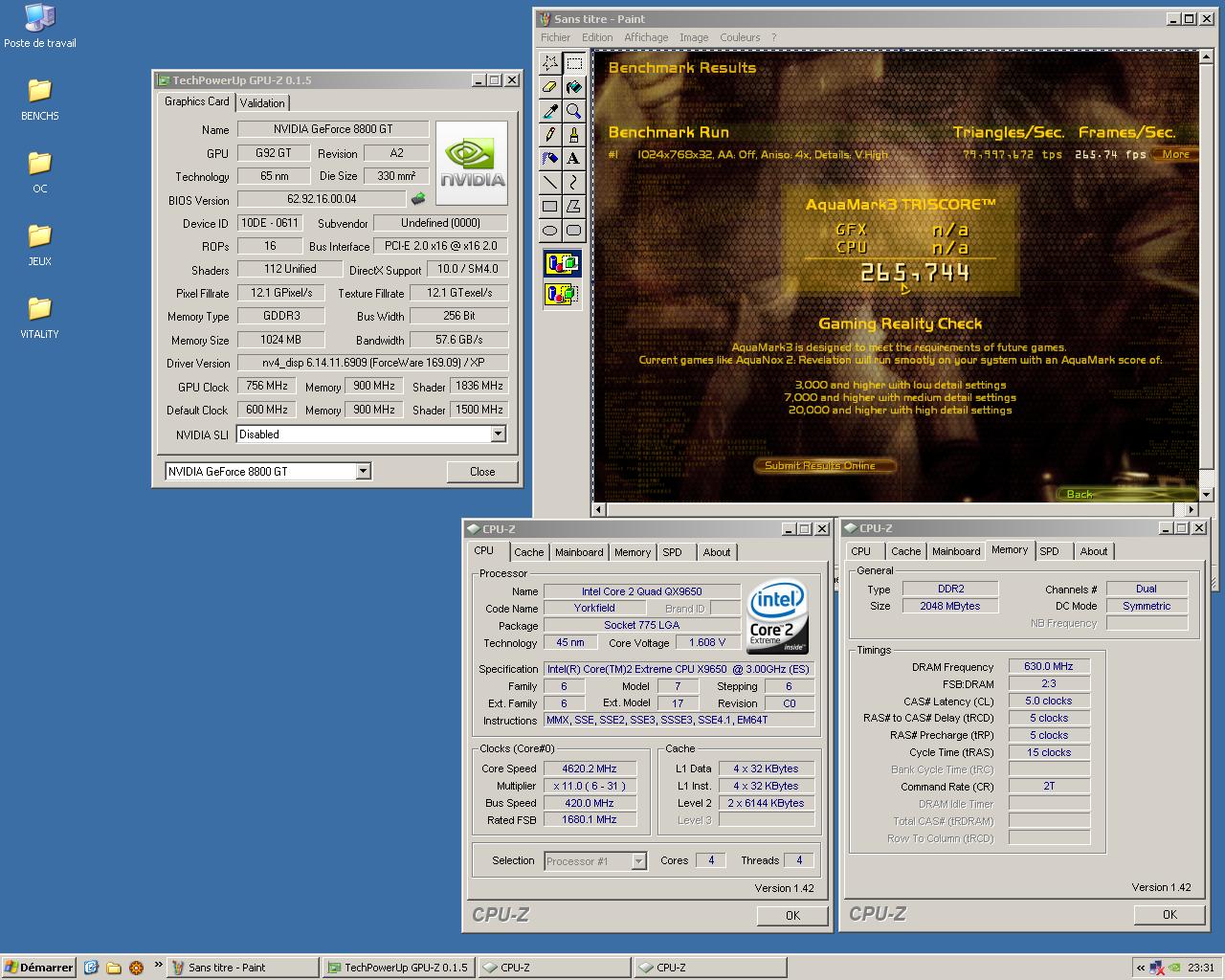Select the Polygon shape tool
This screenshot has height=980, width=1225.
click(574, 206)
